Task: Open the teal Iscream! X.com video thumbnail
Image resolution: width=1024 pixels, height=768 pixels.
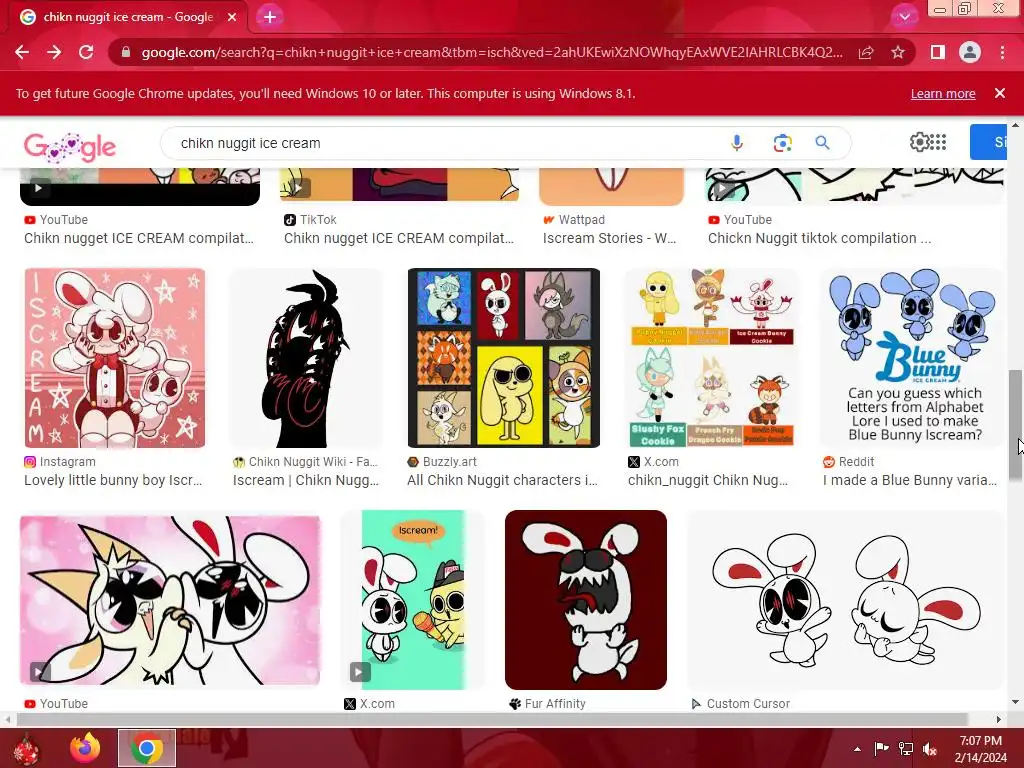Action: (x=413, y=600)
